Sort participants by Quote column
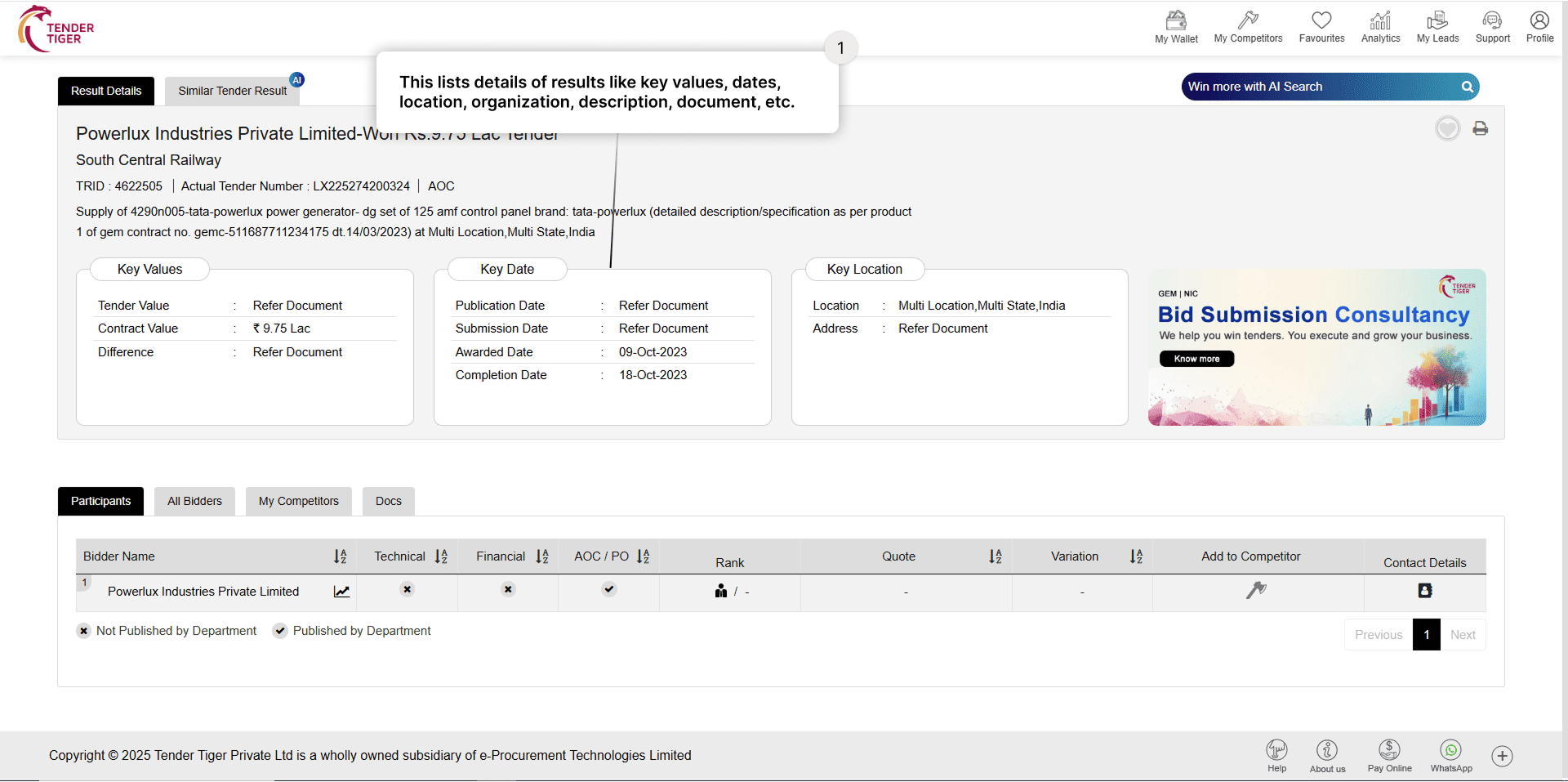1568x782 pixels. (x=995, y=556)
